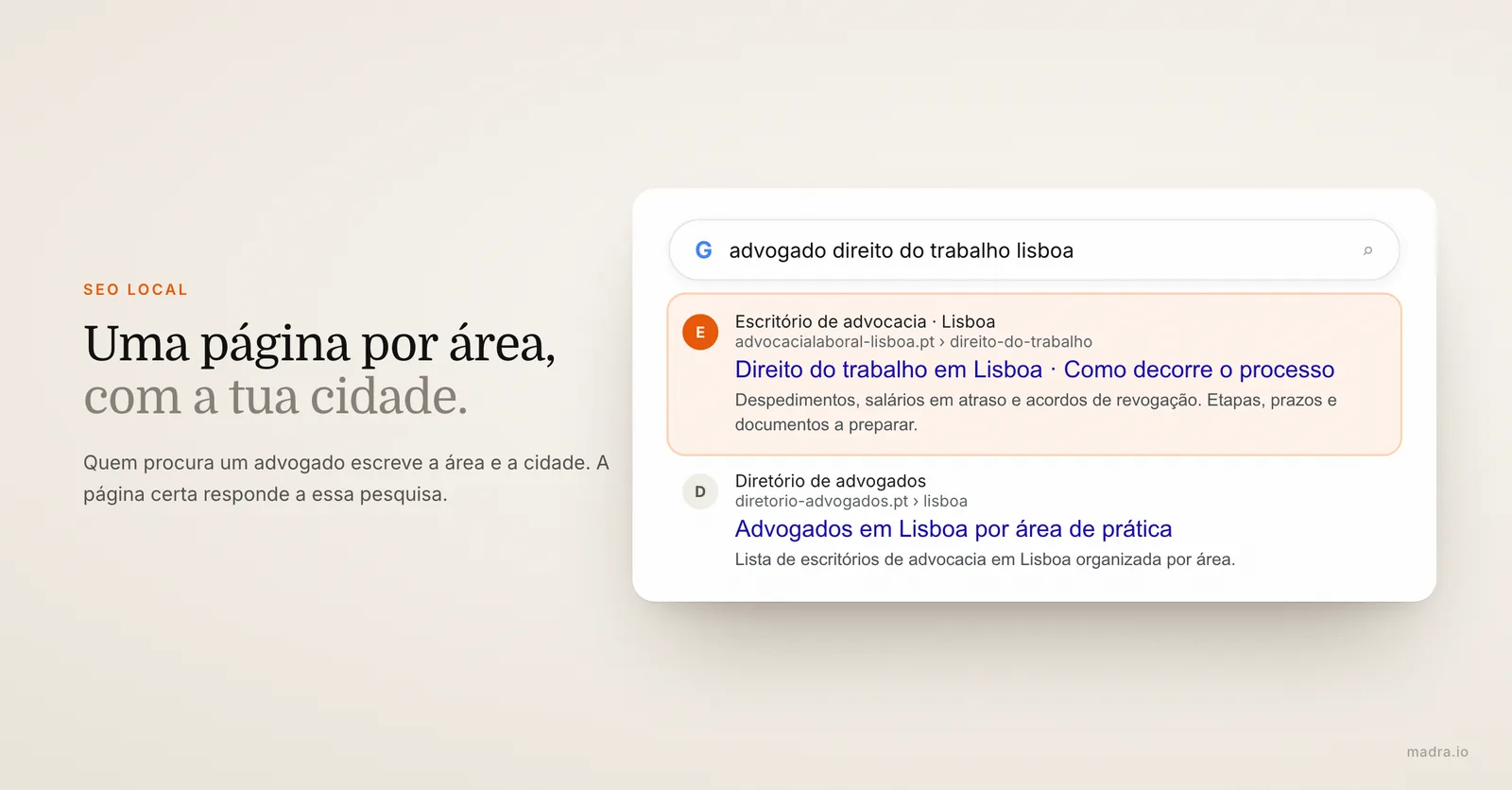Open the 'Direito do trabalho em Lisboa' result

point(1035,369)
